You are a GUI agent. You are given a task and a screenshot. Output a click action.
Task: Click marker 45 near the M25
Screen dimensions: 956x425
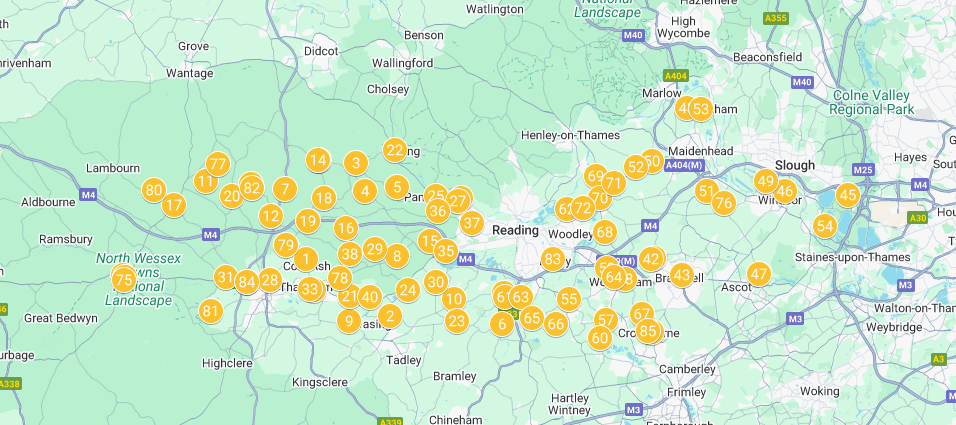click(x=847, y=195)
